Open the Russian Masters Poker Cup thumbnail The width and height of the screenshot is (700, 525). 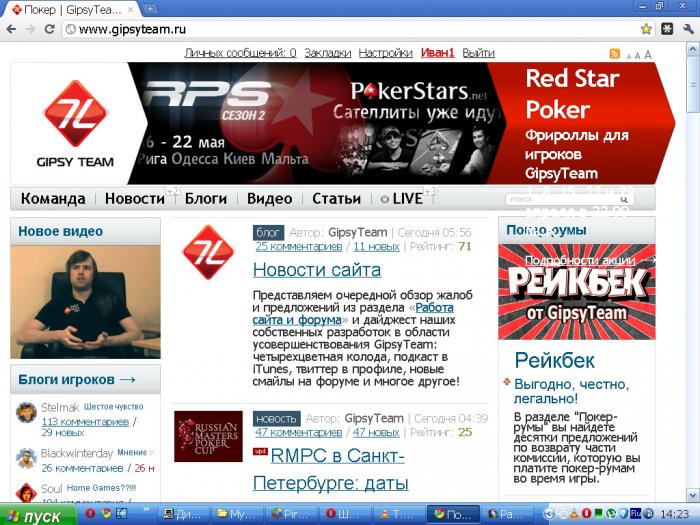[x=208, y=436]
